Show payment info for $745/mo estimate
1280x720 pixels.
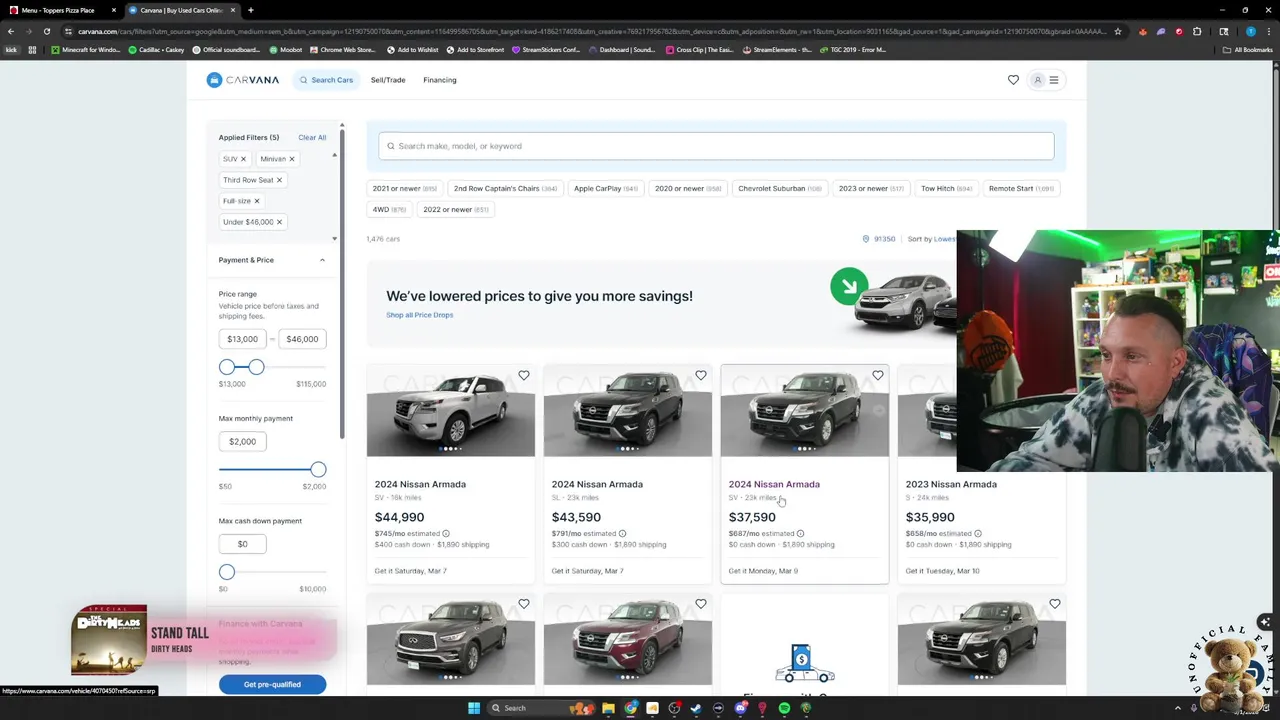(x=446, y=534)
